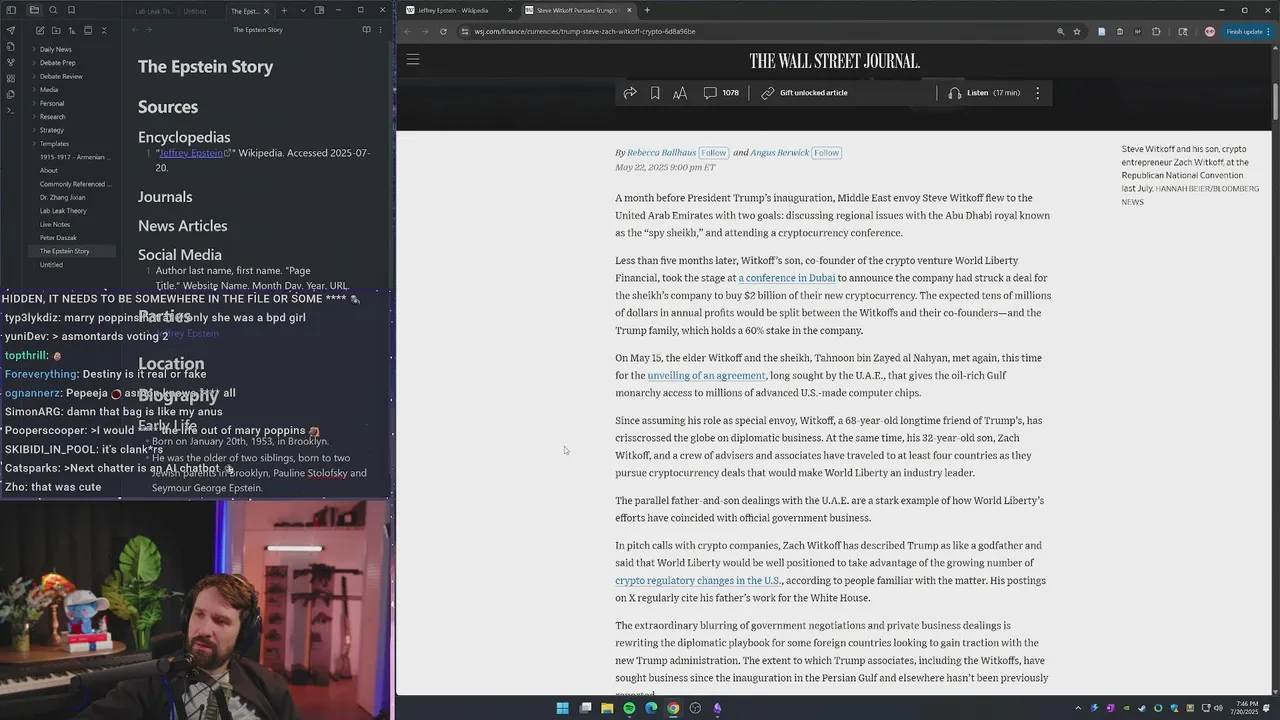Open note more options menu in Obsidian
This screenshot has height=720, width=1280.
[381, 30]
